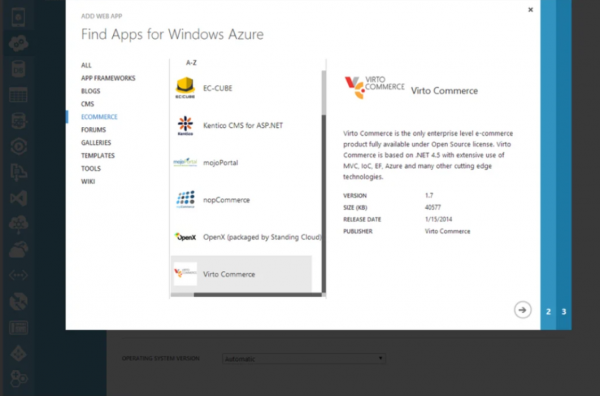Click the EC-CUBE app icon
The width and height of the screenshot is (600, 396).
coord(185,88)
